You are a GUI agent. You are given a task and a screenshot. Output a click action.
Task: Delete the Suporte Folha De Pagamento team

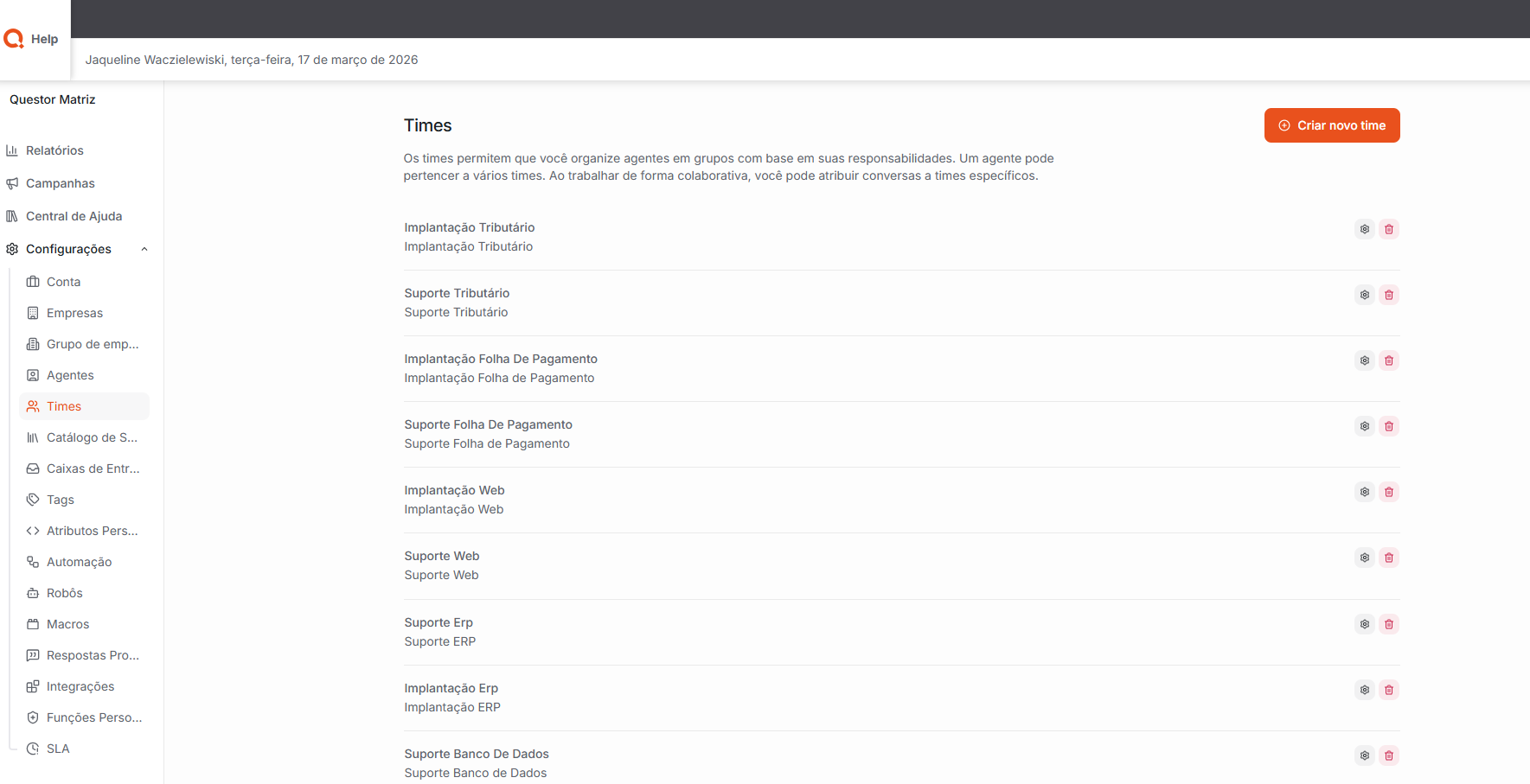coord(1388,426)
